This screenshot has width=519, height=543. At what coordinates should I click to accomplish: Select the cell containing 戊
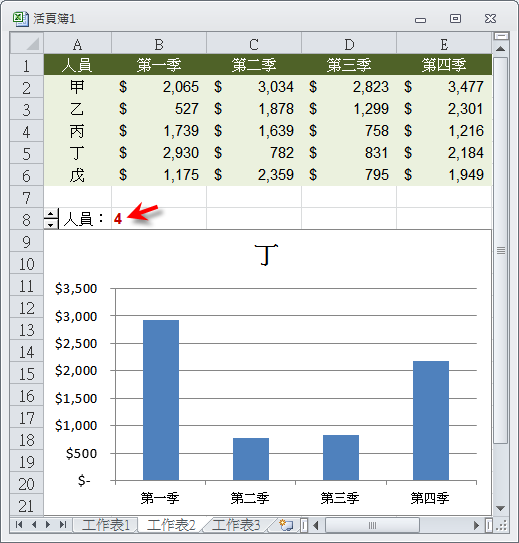[78, 175]
